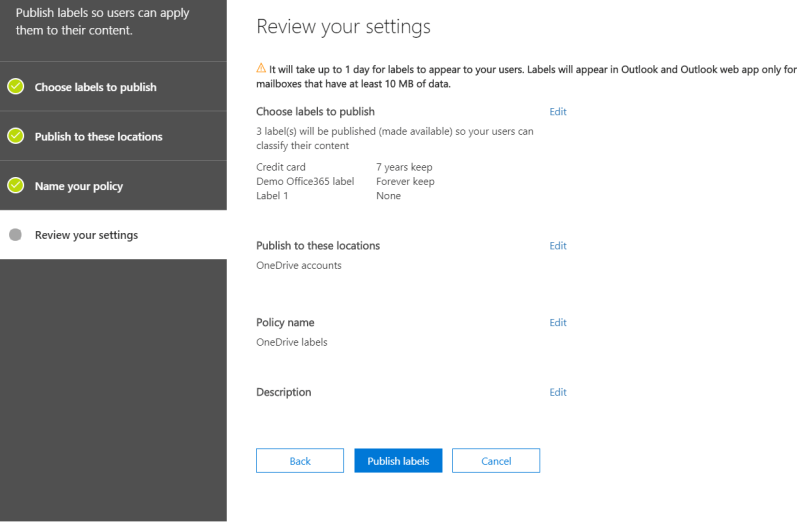Click Edit next to Description
The image size is (810, 524).
(x=558, y=393)
